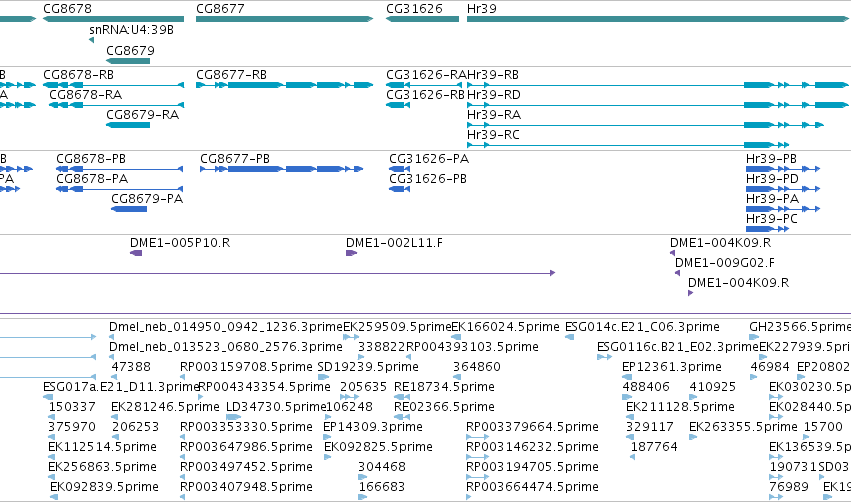Select the CG8677 gene label
The height and width of the screenshot is (502, 851).
[220, 9]
